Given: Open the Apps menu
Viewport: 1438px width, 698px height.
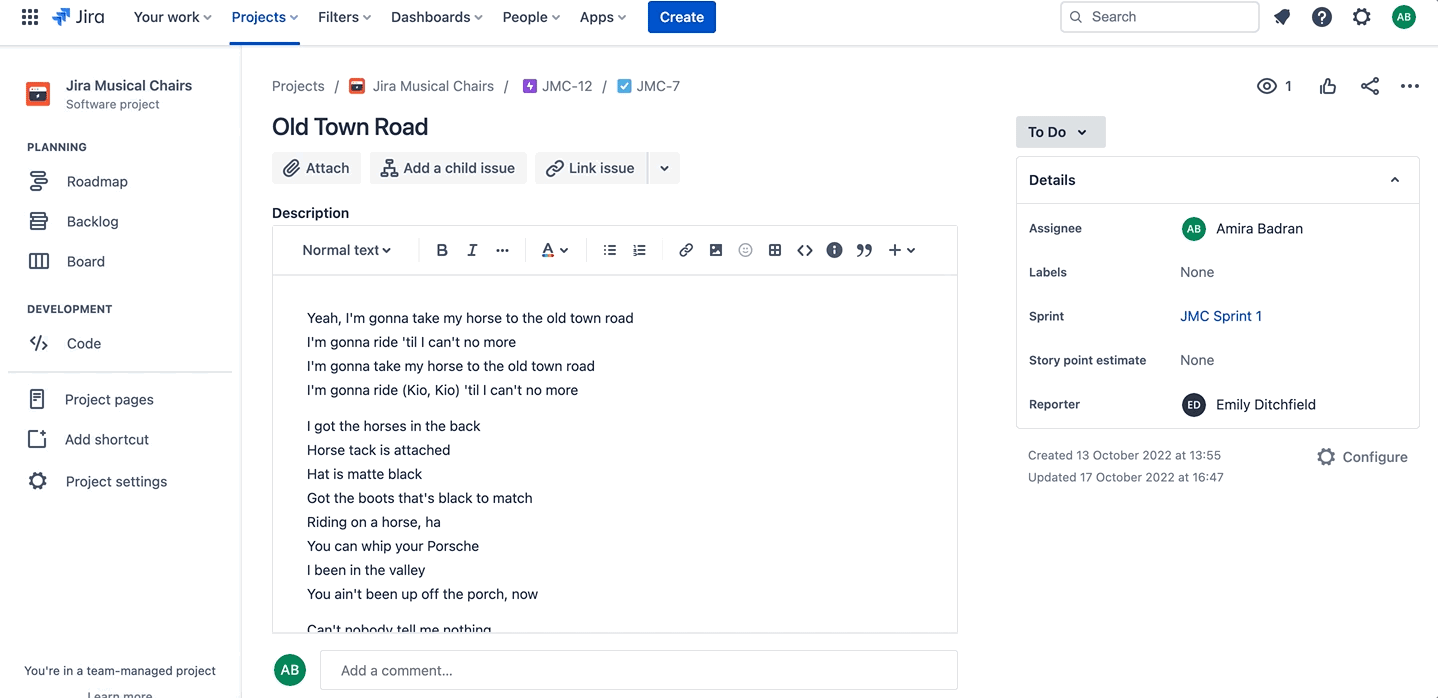Looking at the screenshot, I should (603, 17).
